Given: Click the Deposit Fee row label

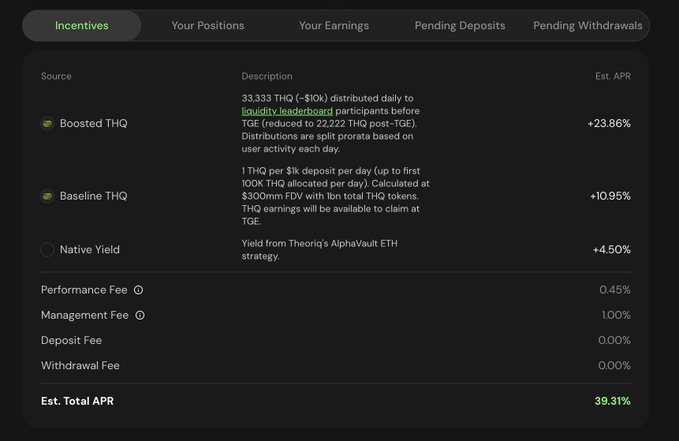Looking at the screenshot, I should (x=71, y=340).
